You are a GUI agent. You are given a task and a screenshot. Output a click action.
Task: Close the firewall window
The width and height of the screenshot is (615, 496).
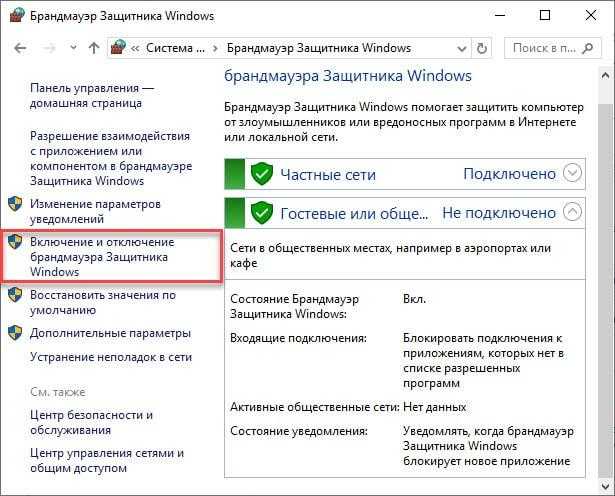tap(591, 15)
